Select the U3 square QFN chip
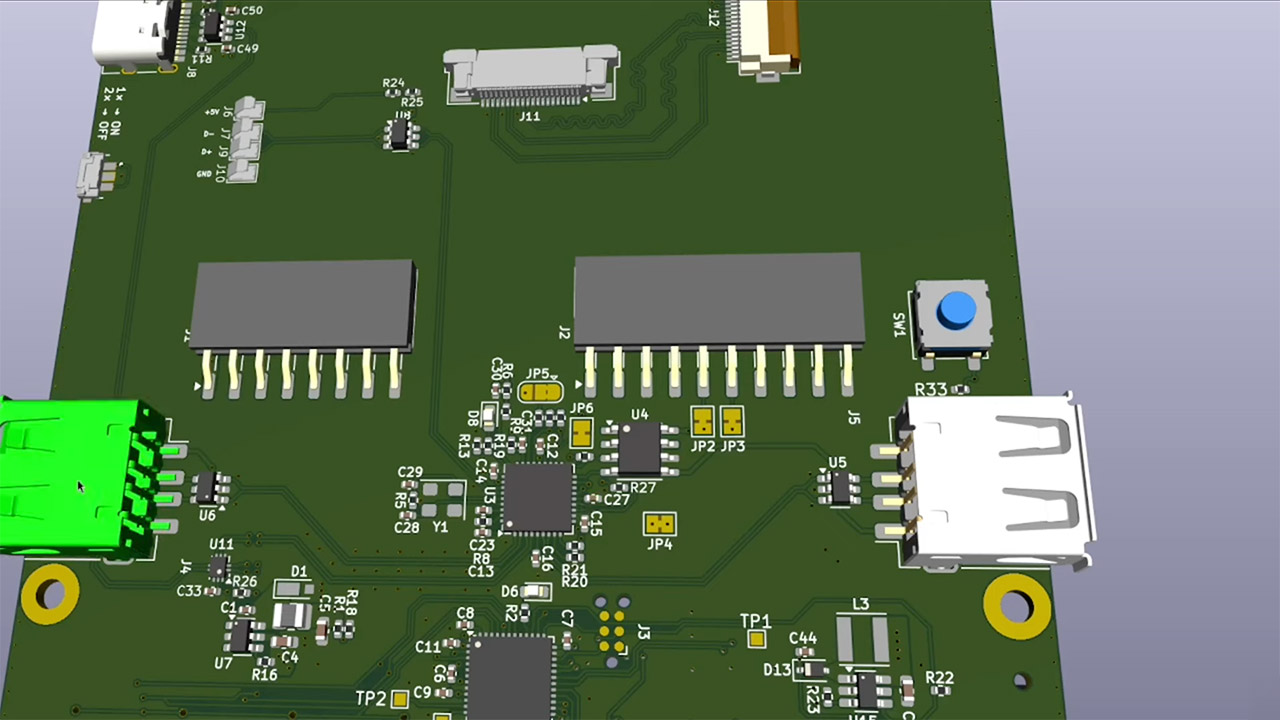 point(538,498)
